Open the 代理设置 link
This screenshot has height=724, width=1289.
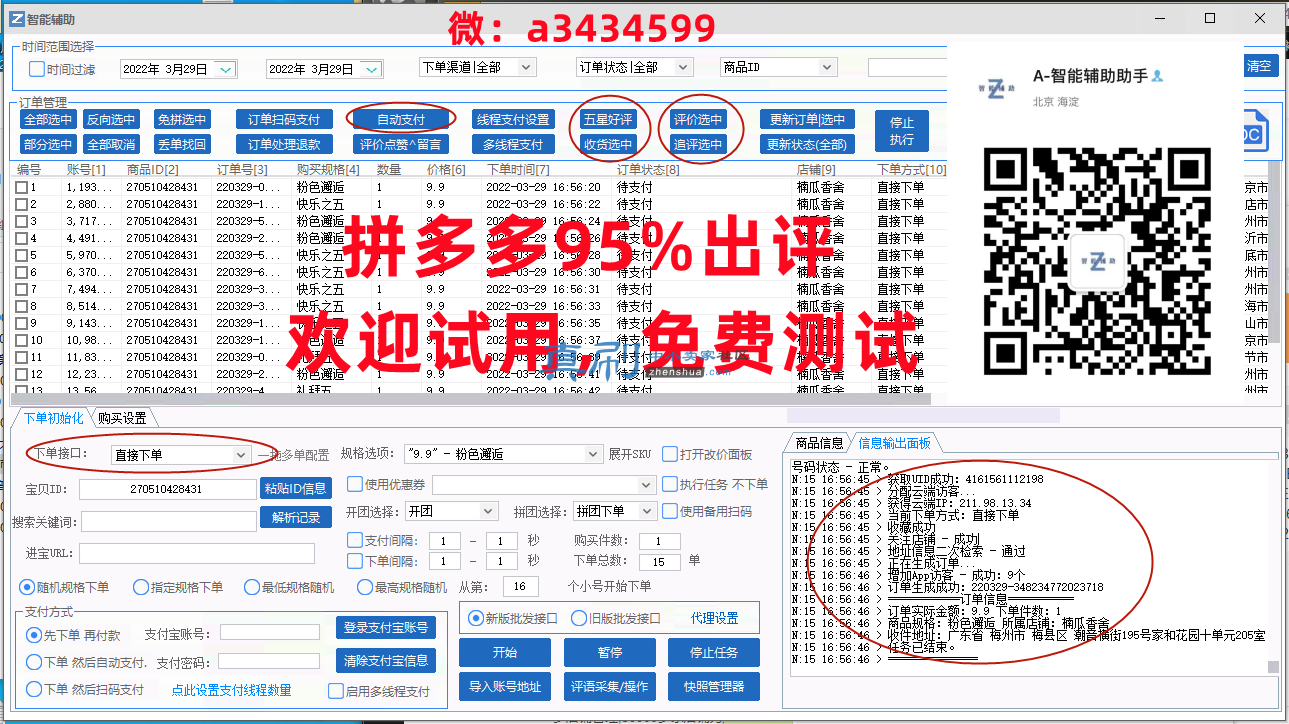pos(714,618)
